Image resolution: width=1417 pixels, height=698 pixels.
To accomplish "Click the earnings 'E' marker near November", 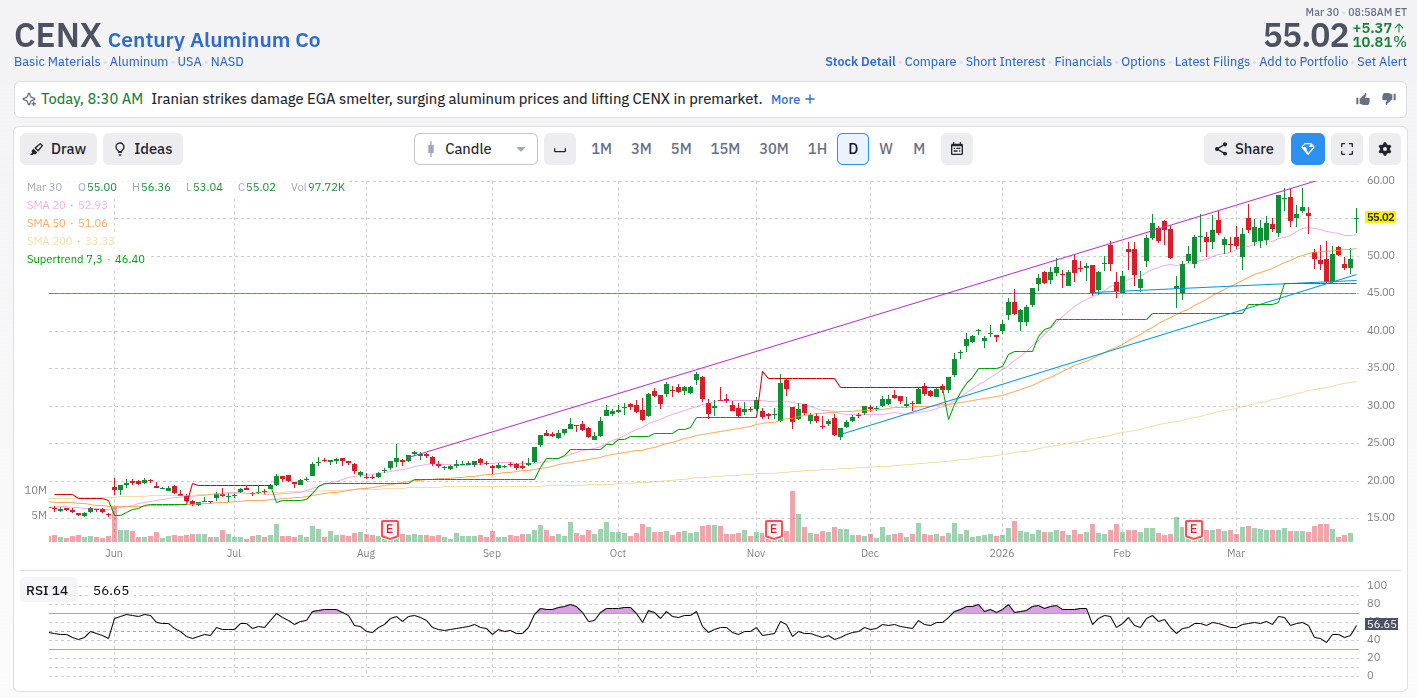I will (x=773, y=528).
